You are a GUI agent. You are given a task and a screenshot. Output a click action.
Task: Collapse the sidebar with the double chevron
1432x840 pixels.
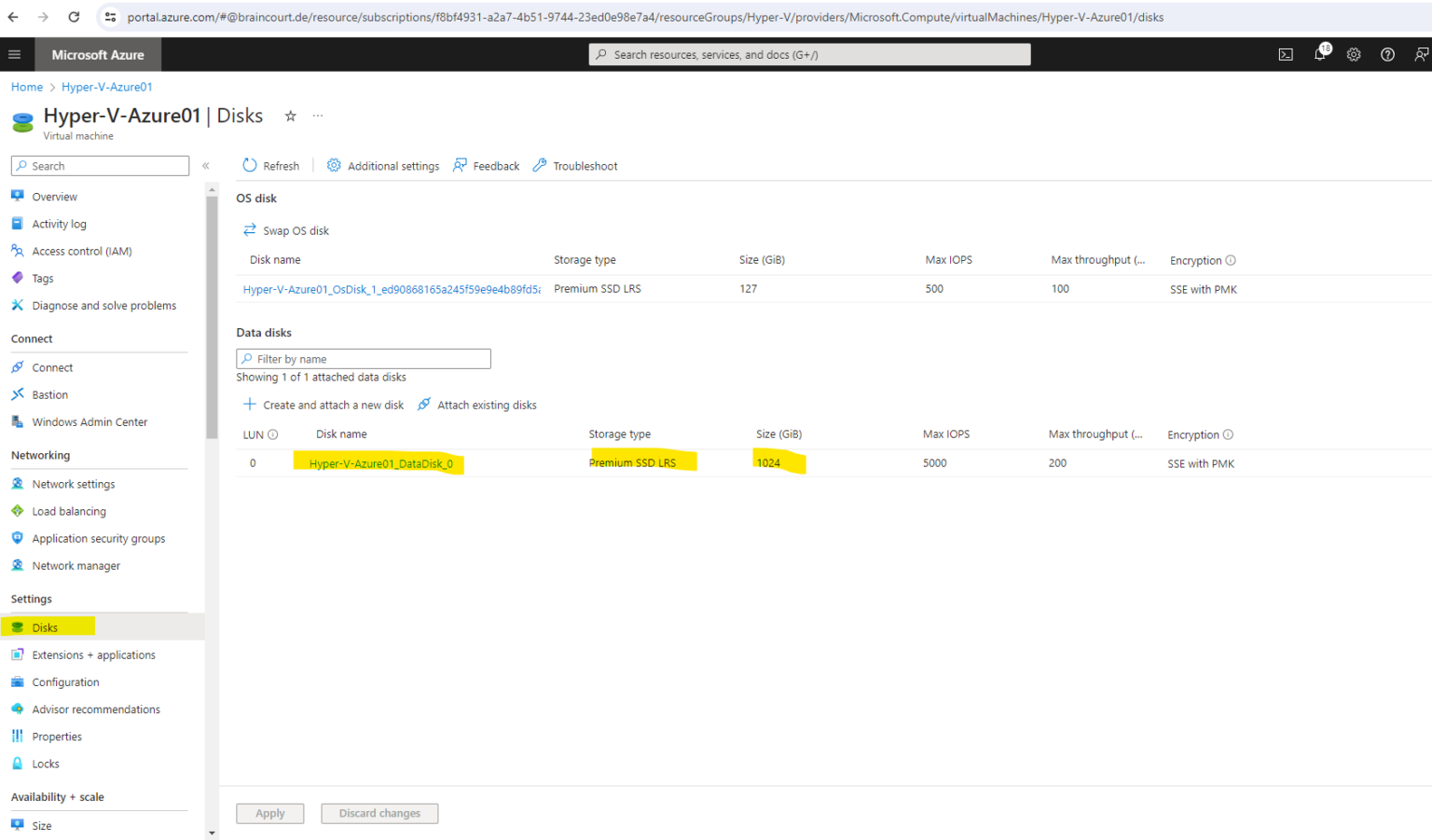coord(206,165)
